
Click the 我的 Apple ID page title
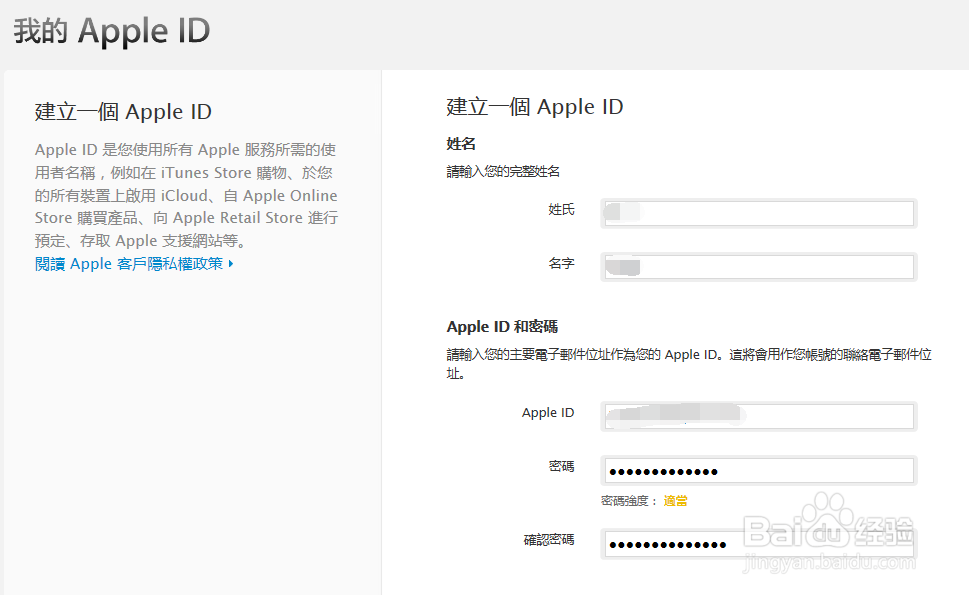click(112, 31)
